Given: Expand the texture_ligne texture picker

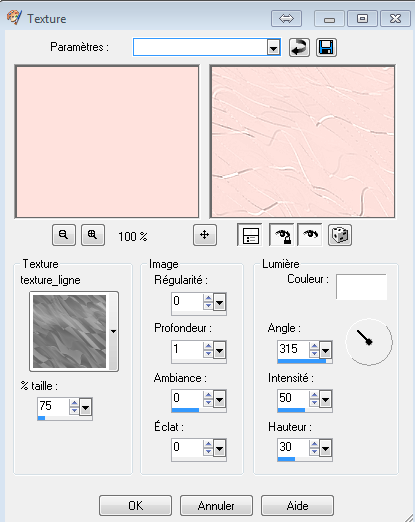Looking at the screenshot, I should [113, 331].
